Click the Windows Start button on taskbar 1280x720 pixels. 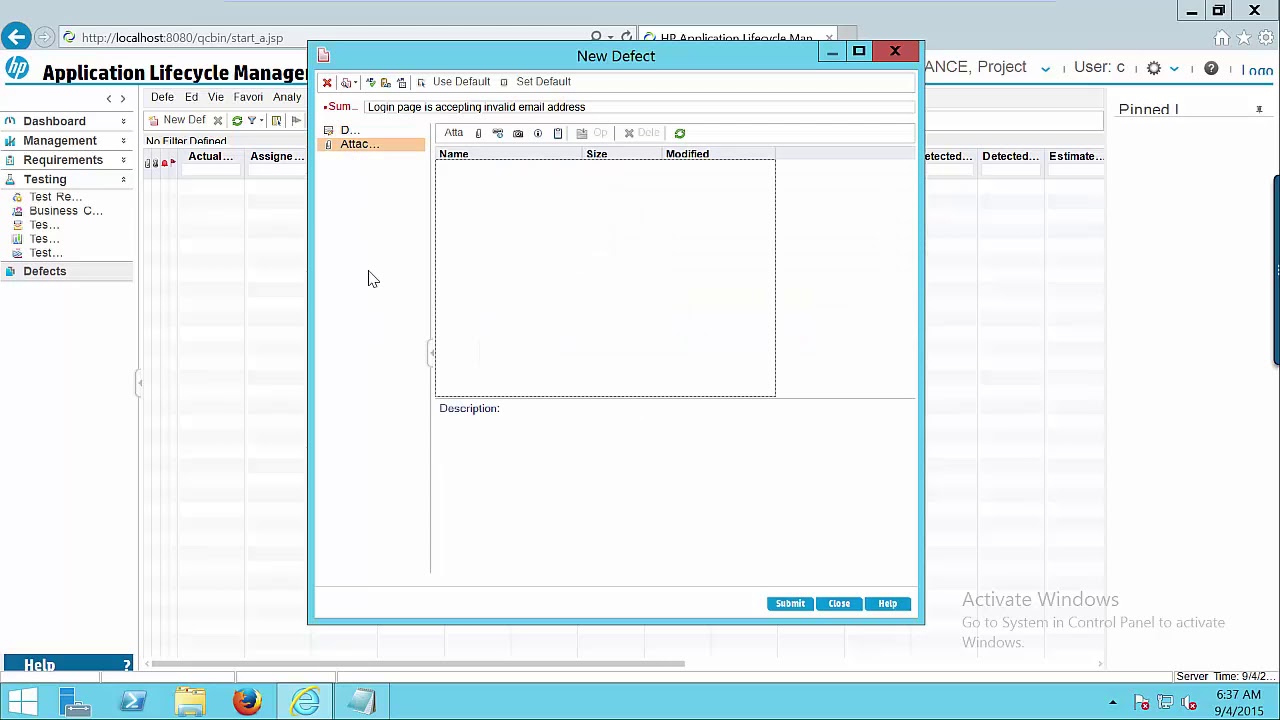(x=22, y=702)
